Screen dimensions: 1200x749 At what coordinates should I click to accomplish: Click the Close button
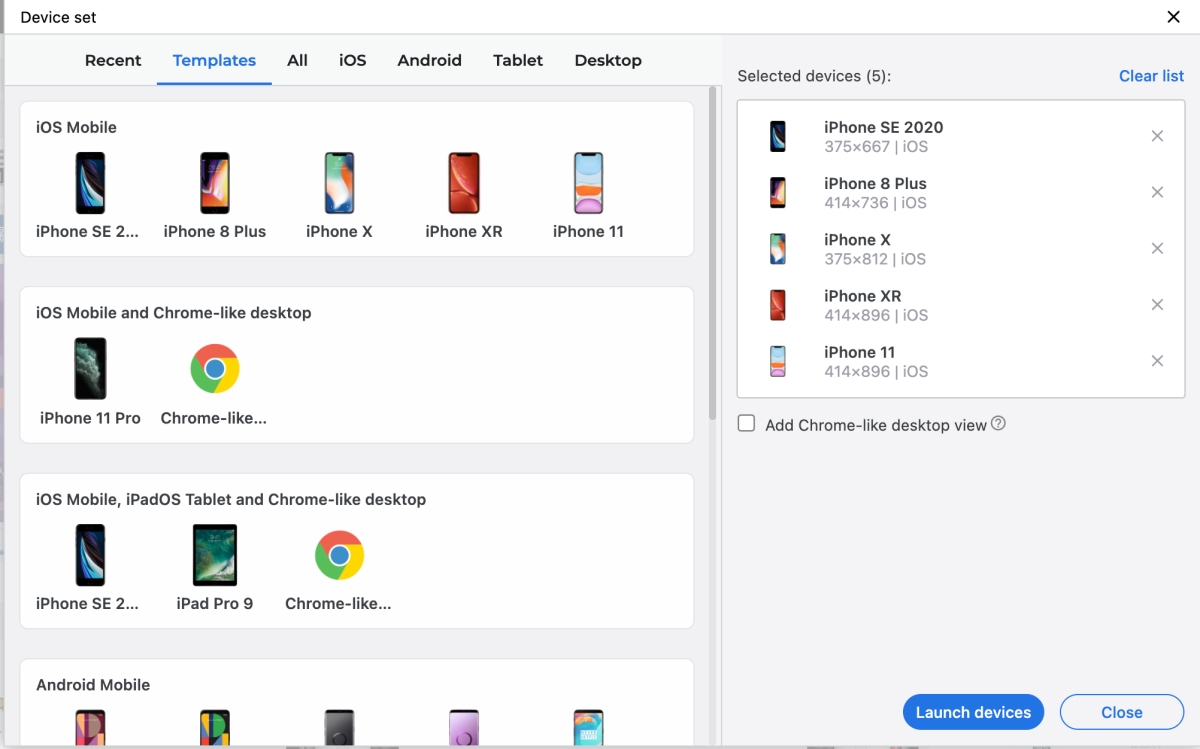click(1121, 712)
